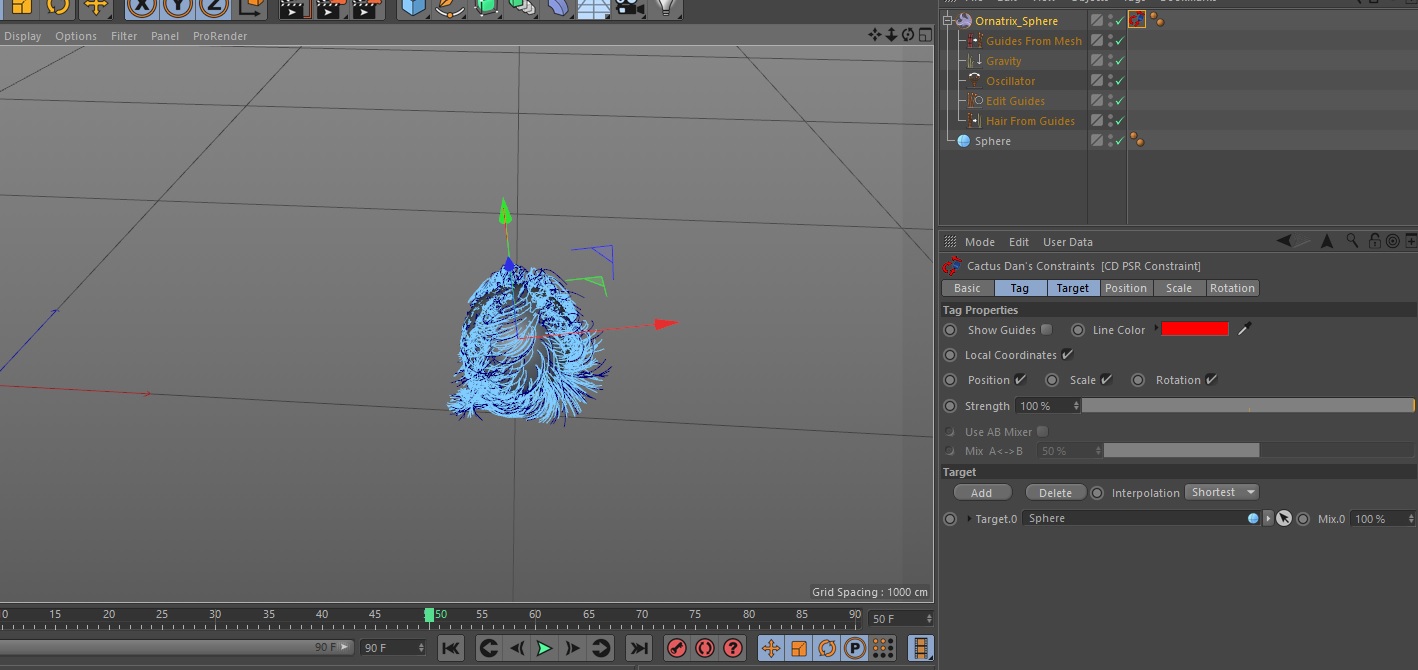Enable the Show Guides checkbox

1046,329
